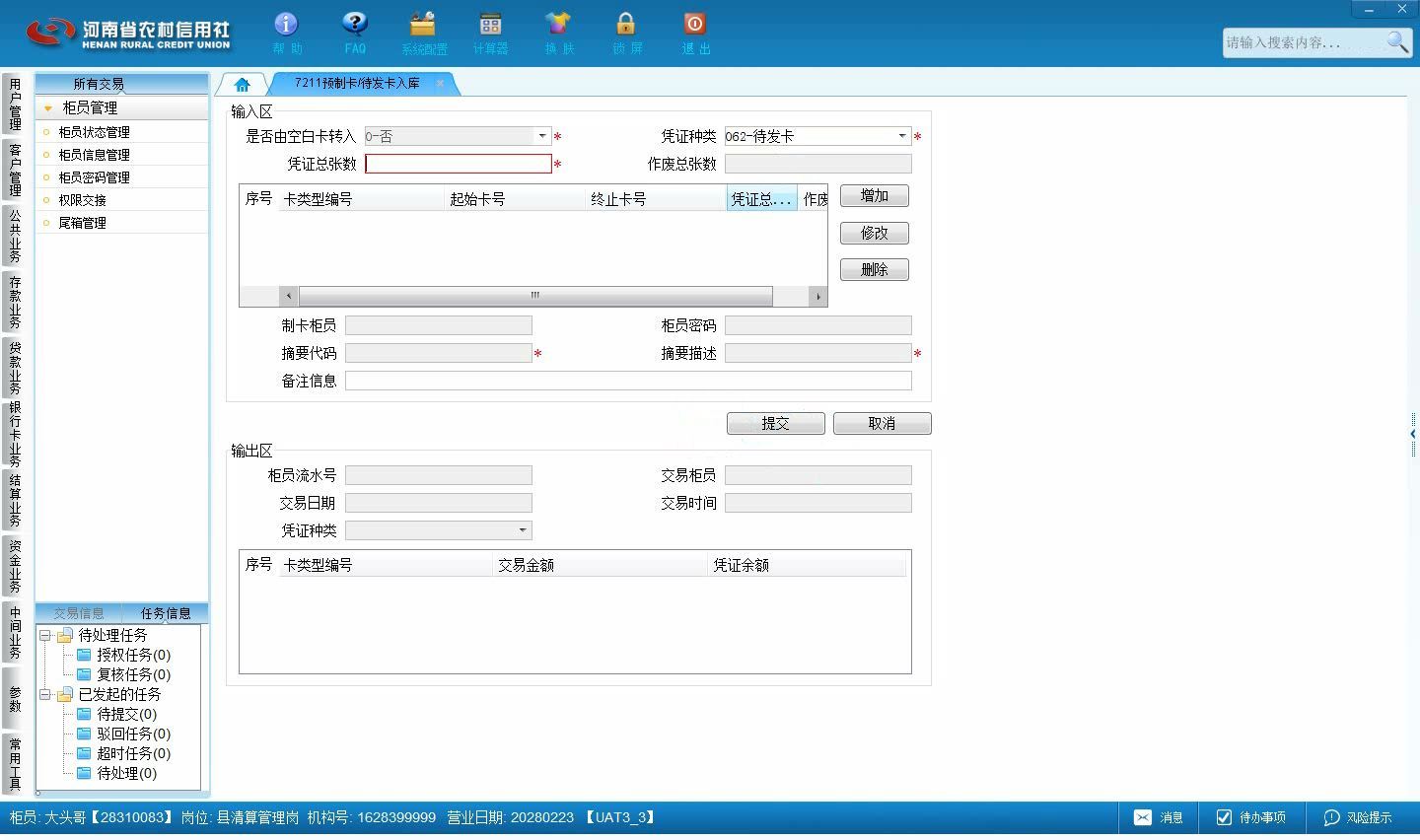Click the 退出 exit icon
Screen dimensions: 1420x840
tap(694, 24)
